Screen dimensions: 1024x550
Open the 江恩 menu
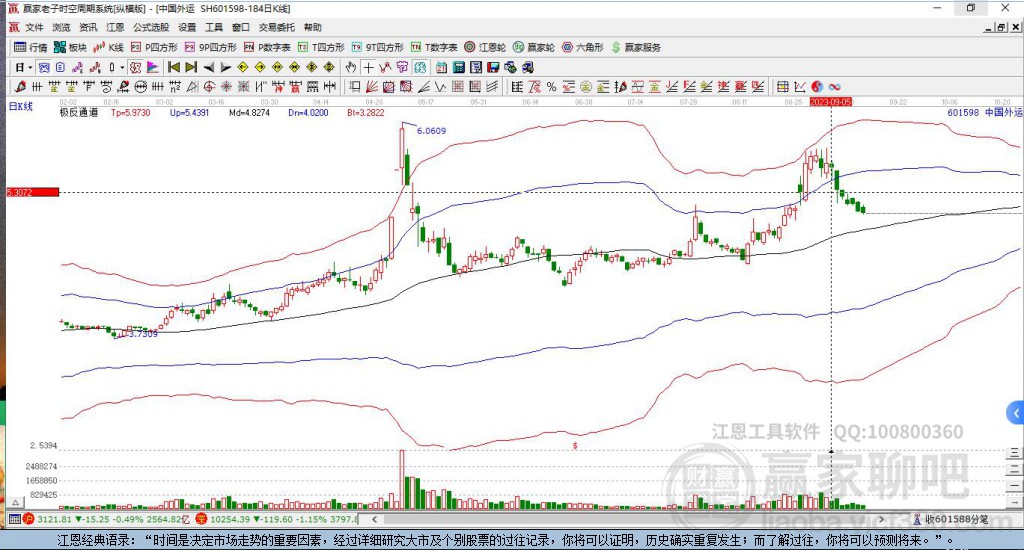(115, 27)
